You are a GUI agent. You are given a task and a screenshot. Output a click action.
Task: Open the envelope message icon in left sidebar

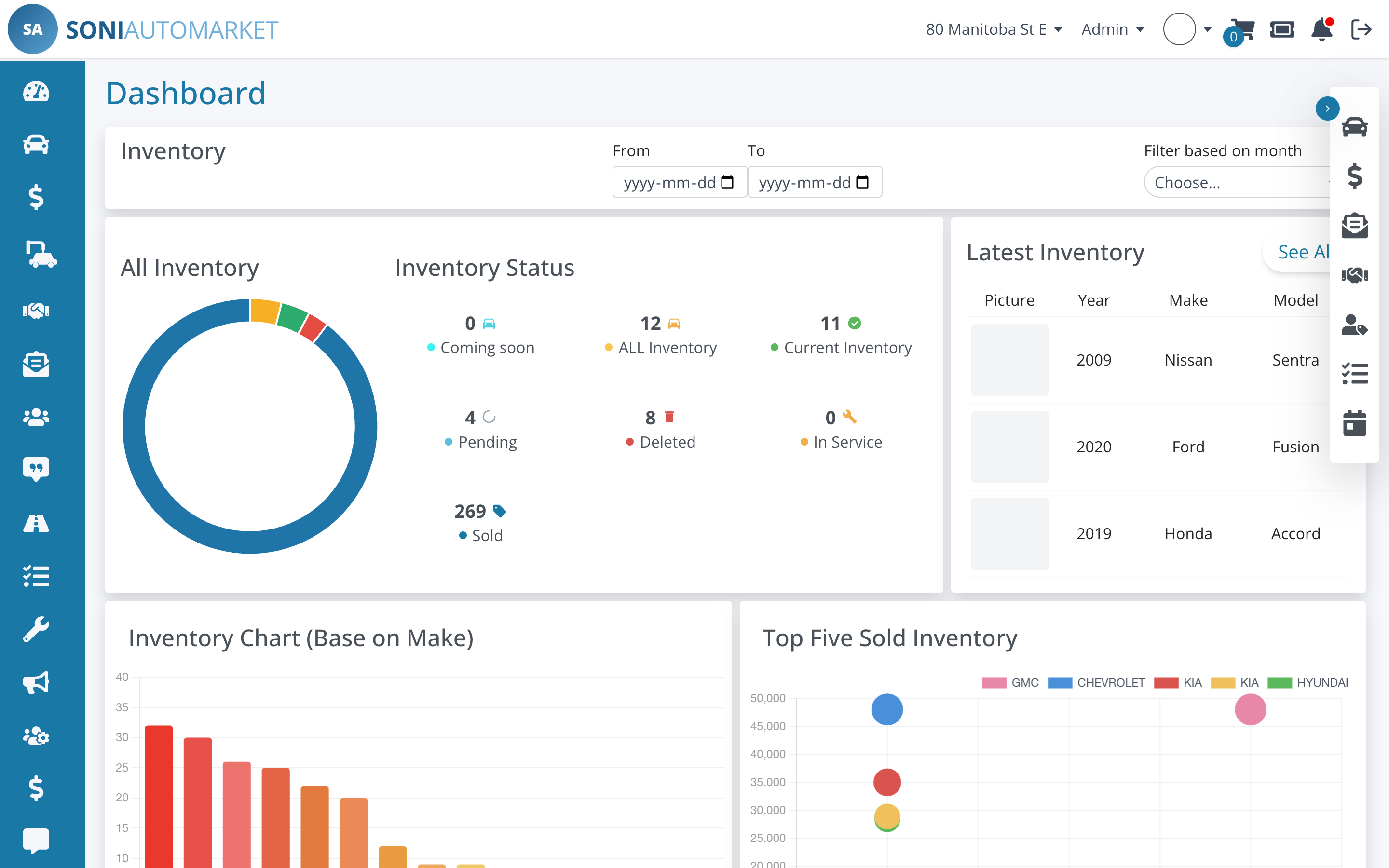click(x=36, y=364)
